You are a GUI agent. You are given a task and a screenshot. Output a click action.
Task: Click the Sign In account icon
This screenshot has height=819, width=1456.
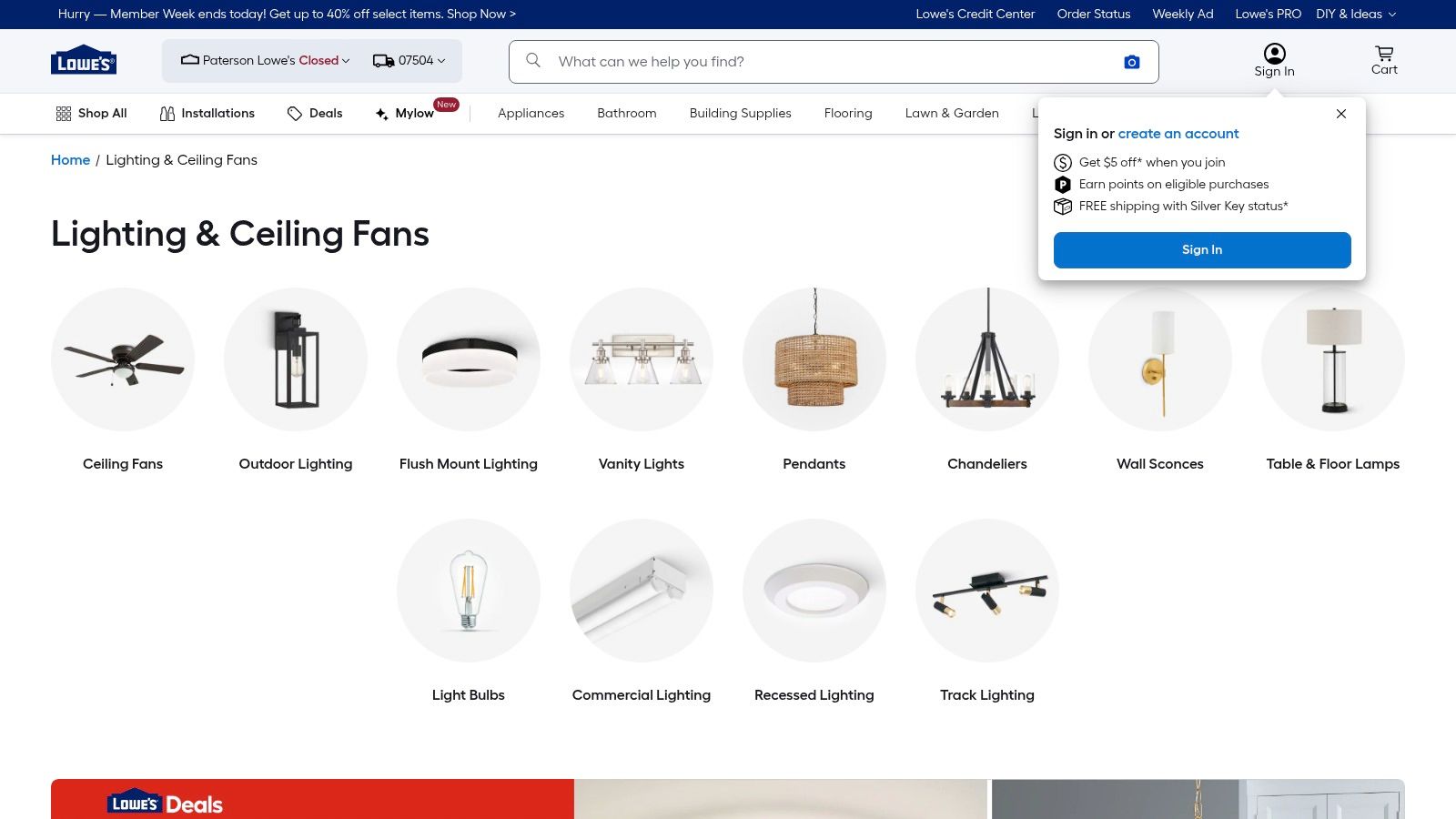(1274, 53)
